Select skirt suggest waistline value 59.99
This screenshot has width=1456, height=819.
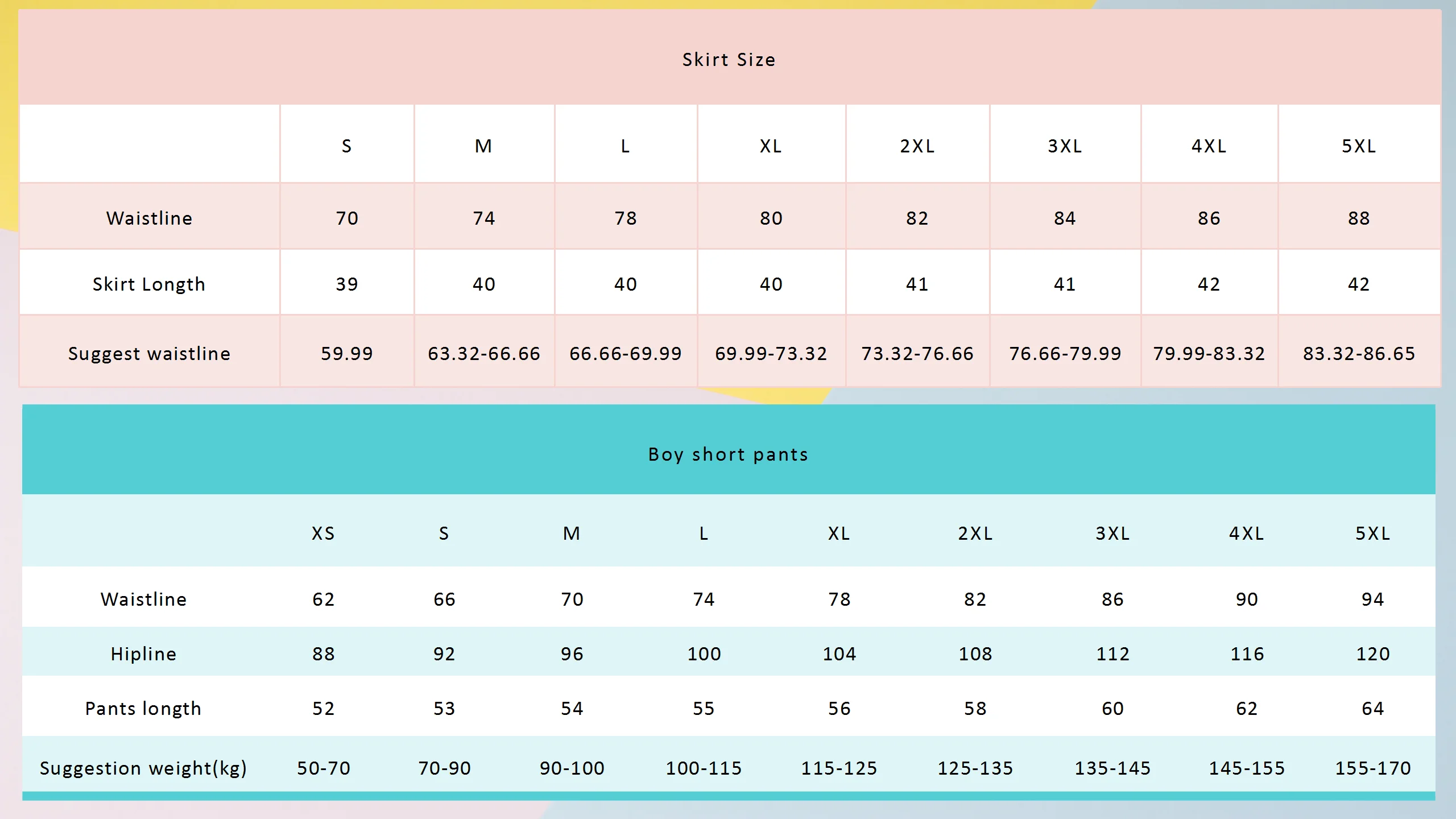coord(347,354)
